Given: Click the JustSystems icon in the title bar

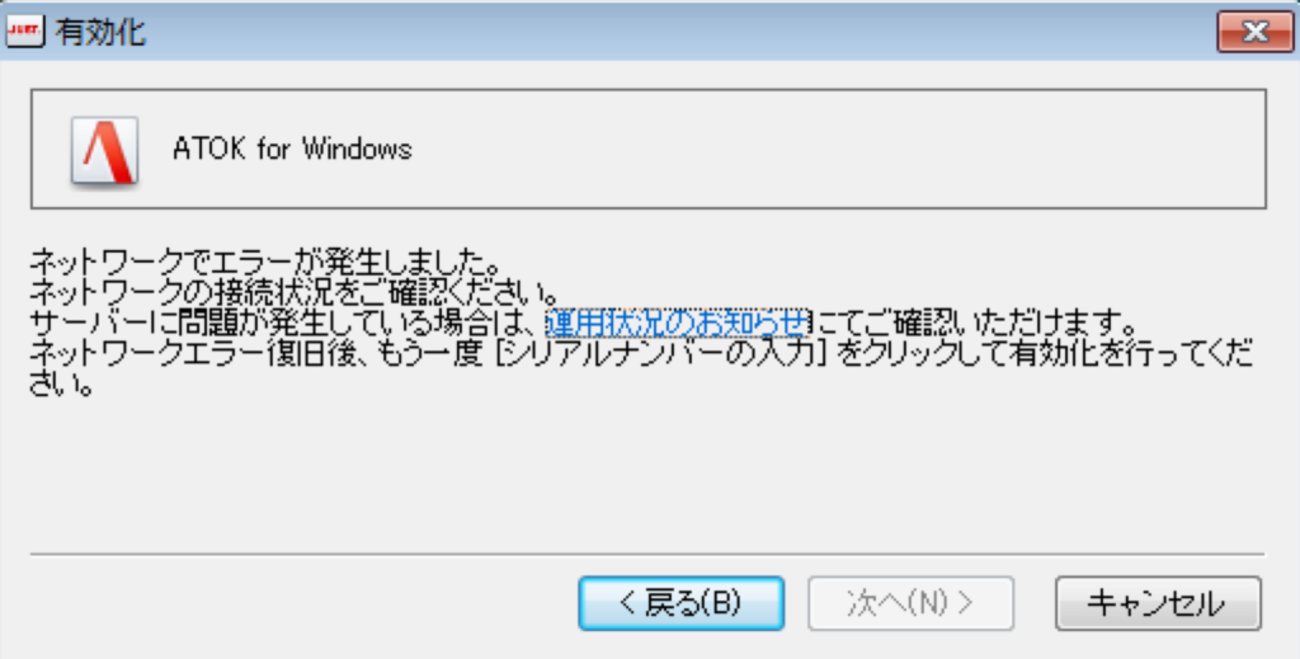Looking at the screenshot, I should pos(21,31).
